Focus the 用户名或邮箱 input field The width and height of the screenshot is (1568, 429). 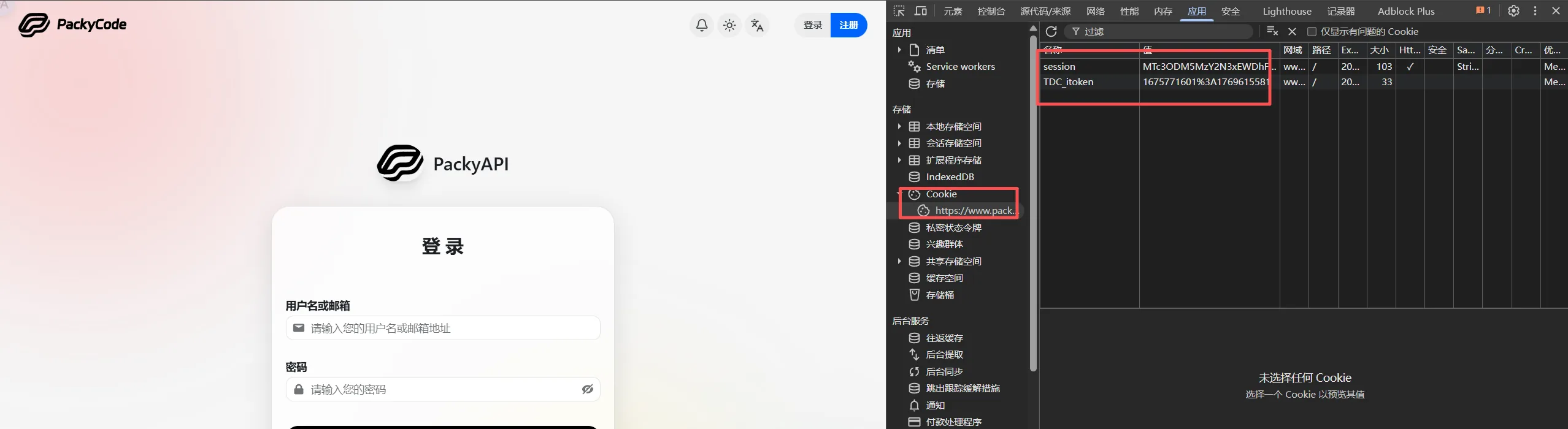(x=443, y=328)
